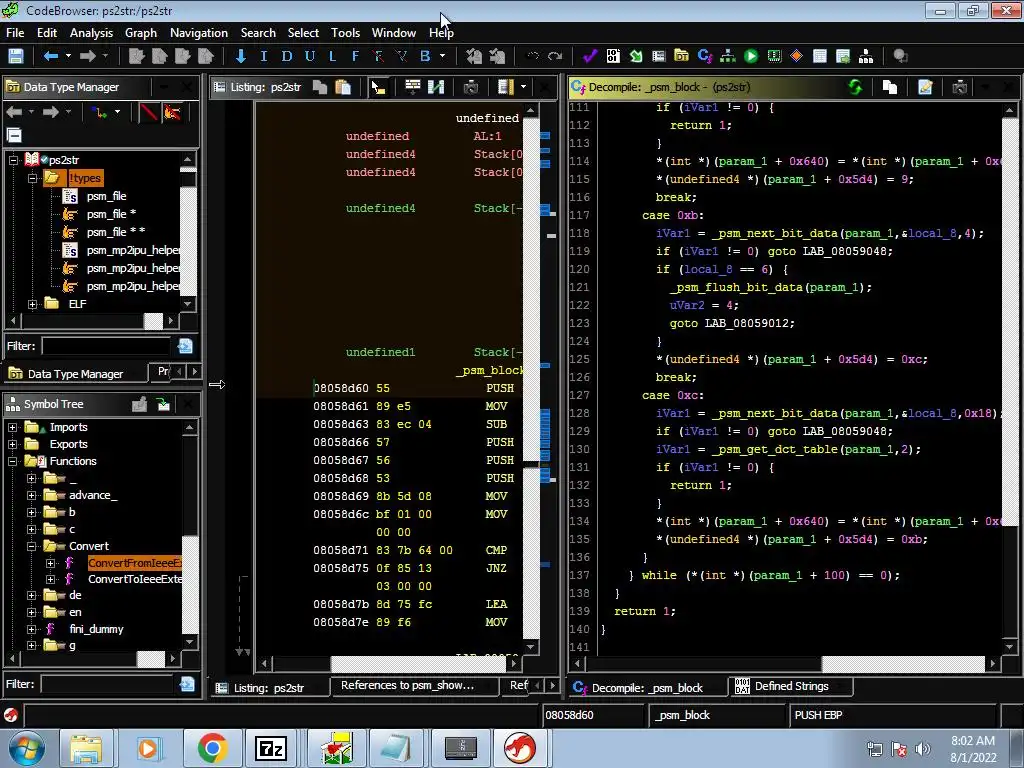The height and width of the screenshot is (768, 1024).
Task: Toggle the 'D' data navigation icon
Action: 287,56
